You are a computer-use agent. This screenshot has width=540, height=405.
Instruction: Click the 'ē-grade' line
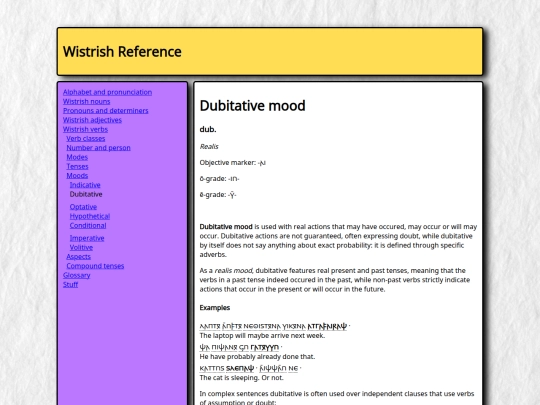(x=218, y=195)
